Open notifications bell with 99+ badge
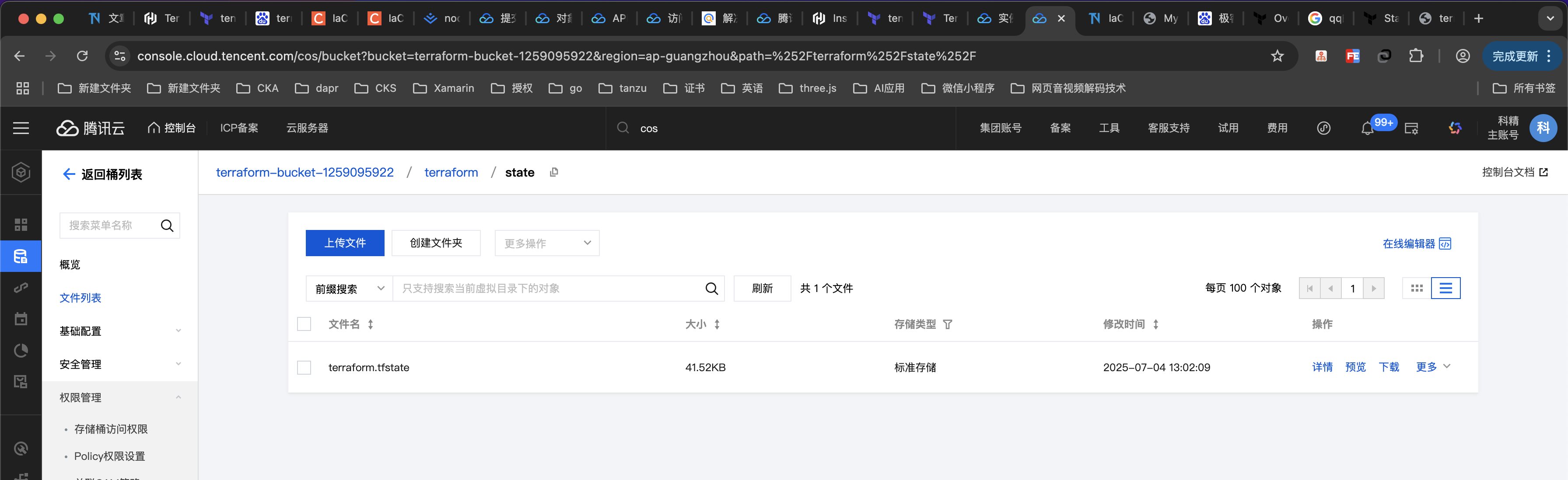Screen dimensions: 1568x480 pos(1367,129)
